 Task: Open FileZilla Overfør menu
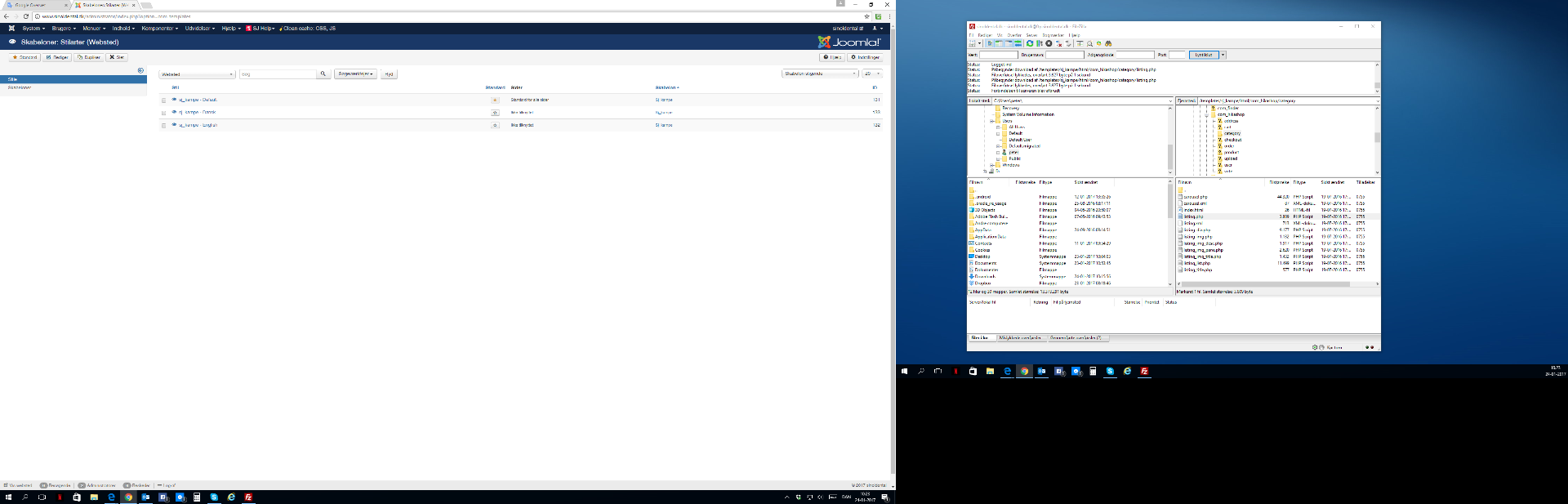pyautogui.click(x=1014, y=35)
